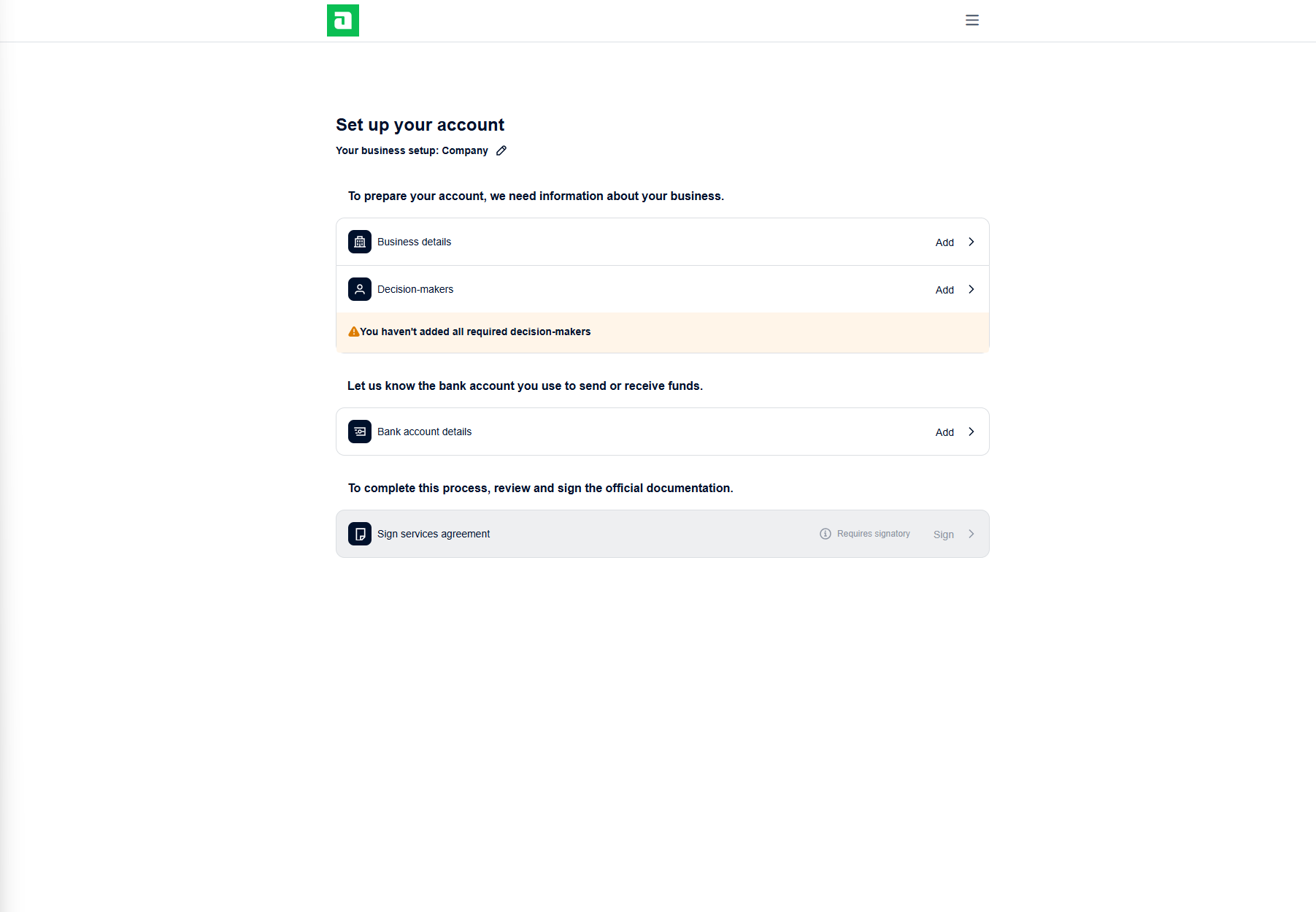The height and width of the screenshot is (912, 1316).
Task: Click the Business details building icon
Action: pos(360,242)
